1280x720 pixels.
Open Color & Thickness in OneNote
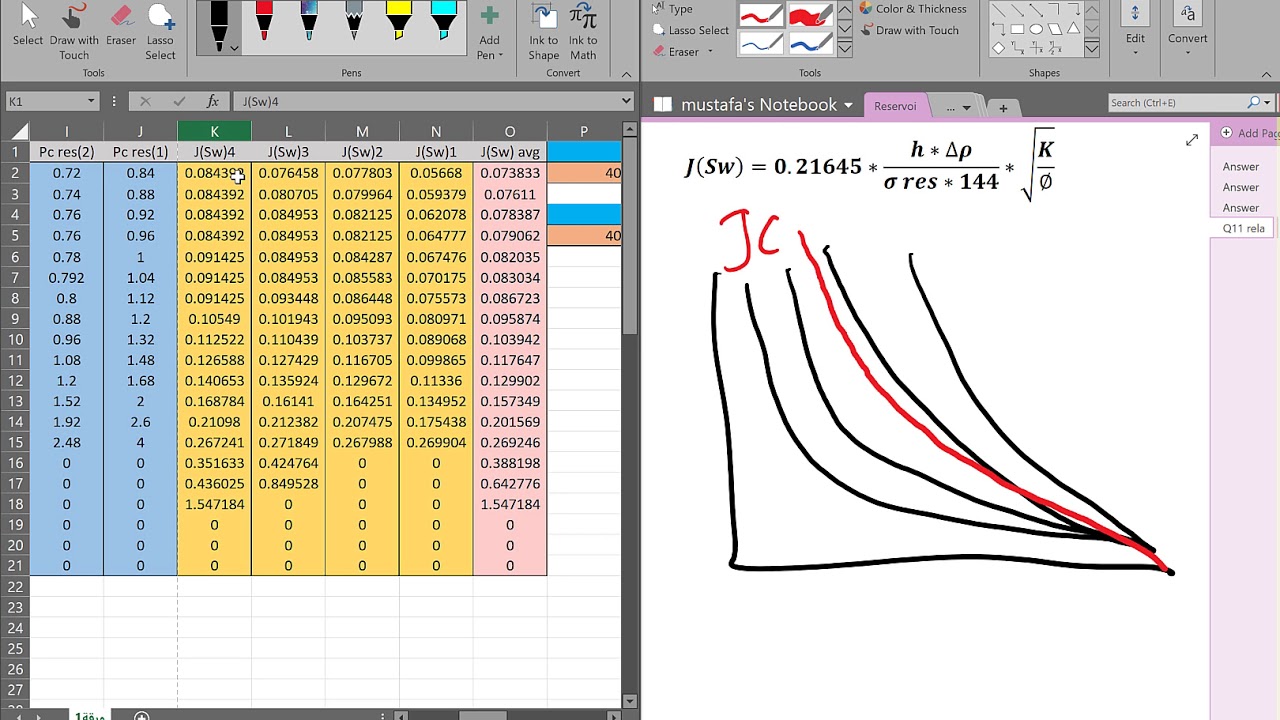coord(912,9)
